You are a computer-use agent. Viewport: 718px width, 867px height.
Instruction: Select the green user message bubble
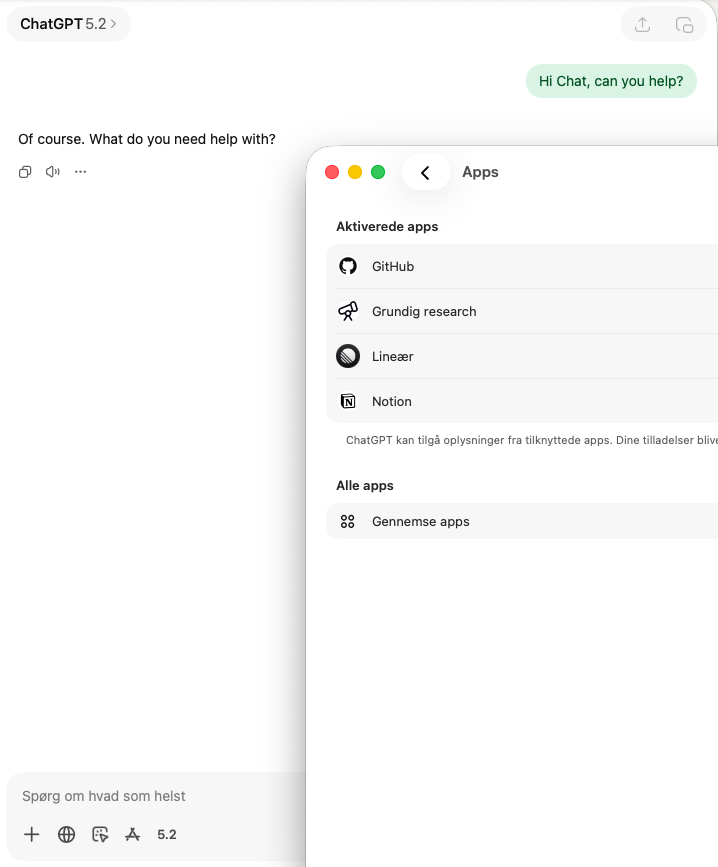point(611,81)
